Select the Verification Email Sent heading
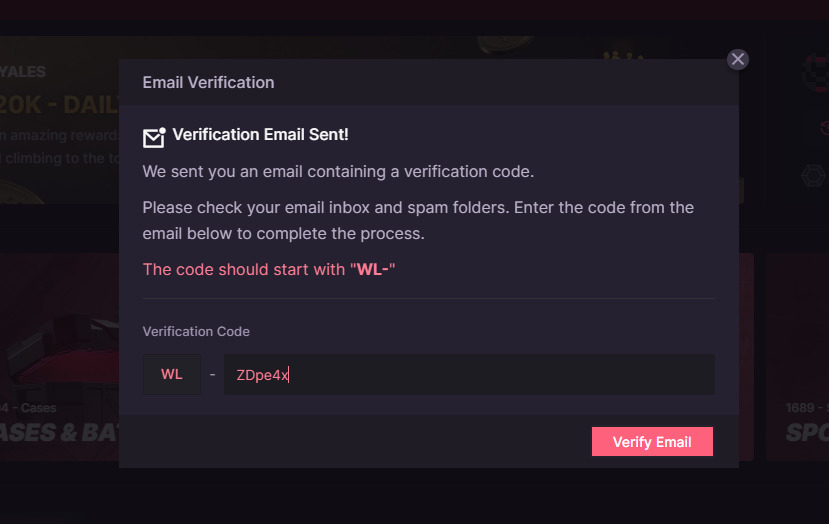Viewport: 829px width, 524px height. coord(260,135)
